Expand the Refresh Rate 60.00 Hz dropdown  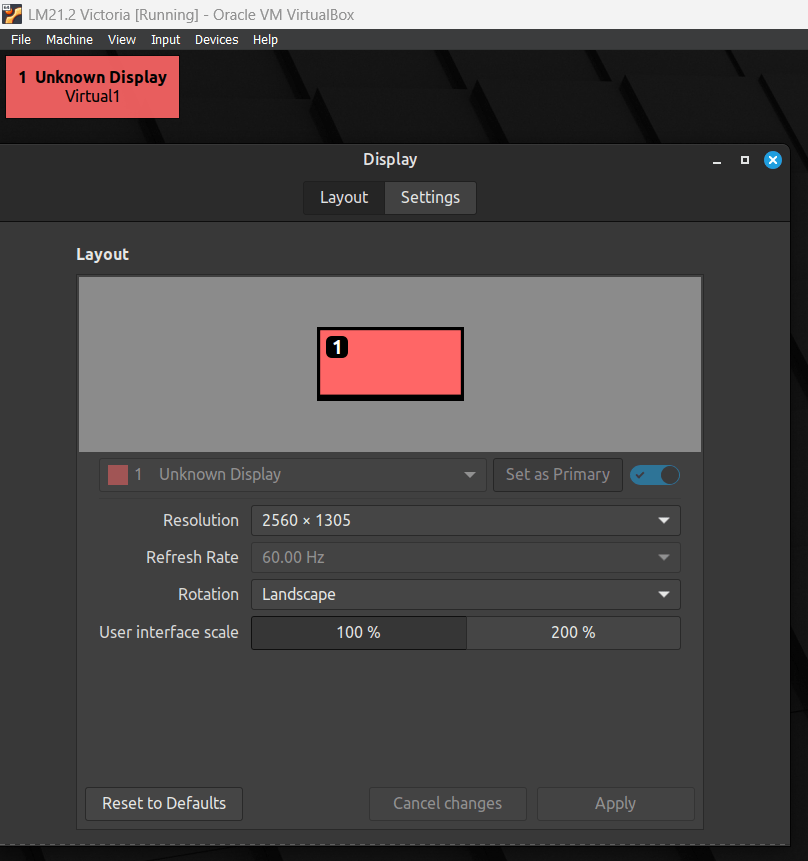coord(465,557)
